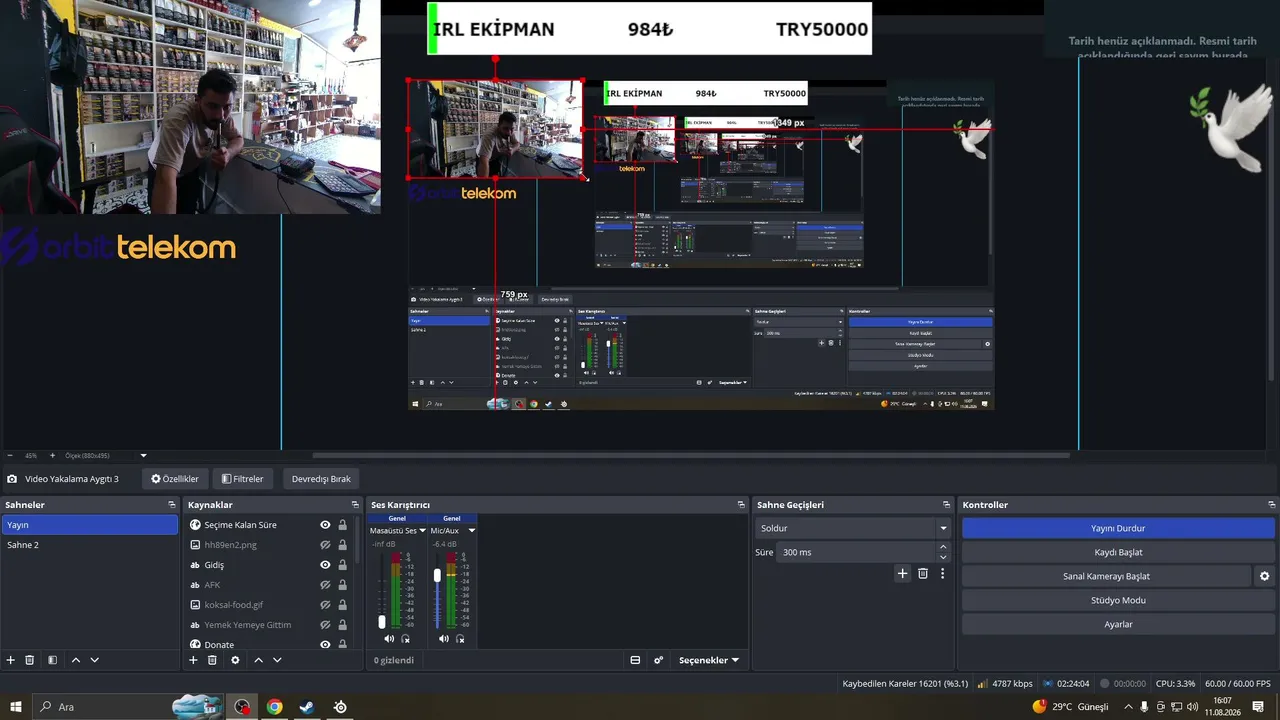Open Filtreler for the selected source
1280x720 pixels.
click(x=243, y=479)
